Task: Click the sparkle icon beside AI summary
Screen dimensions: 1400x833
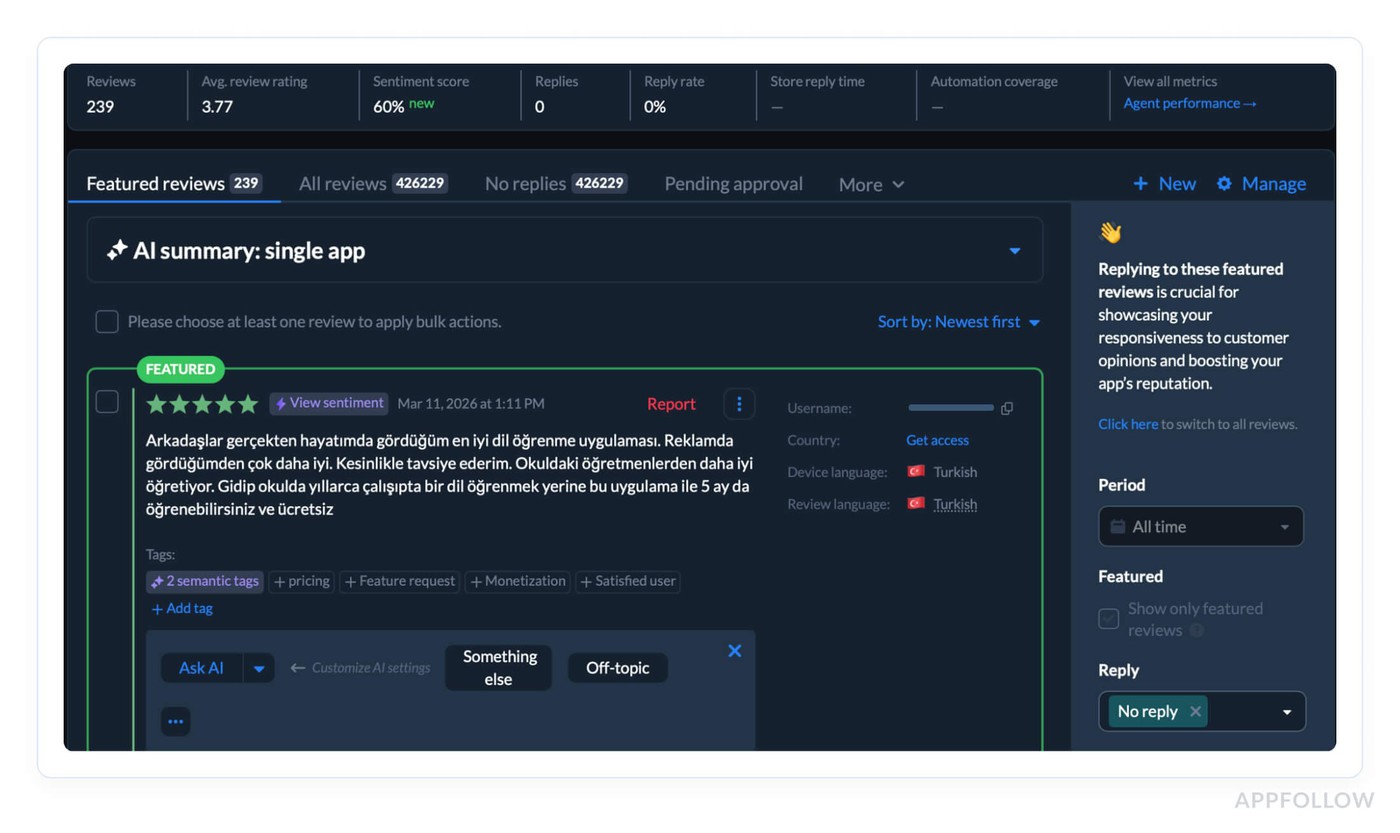Action: (x=117, y=250)
